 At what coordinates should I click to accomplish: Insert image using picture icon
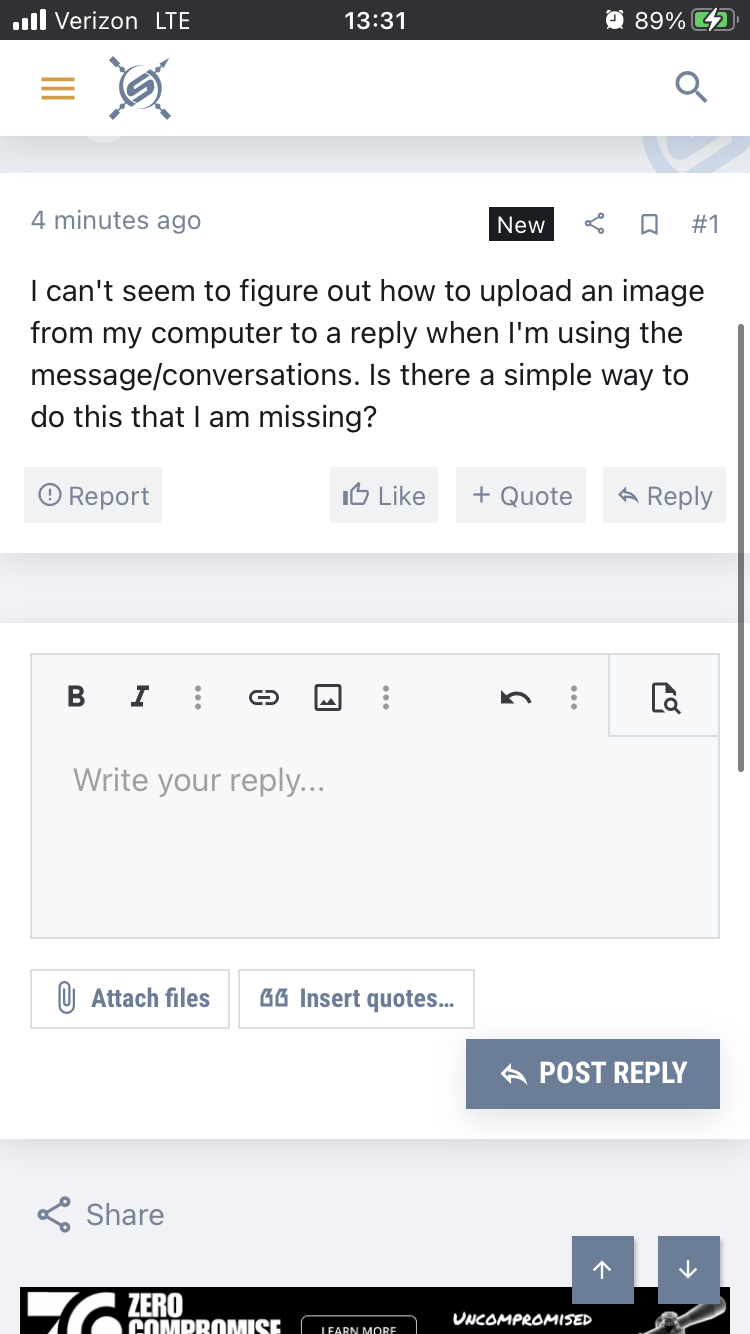point(328,697)
